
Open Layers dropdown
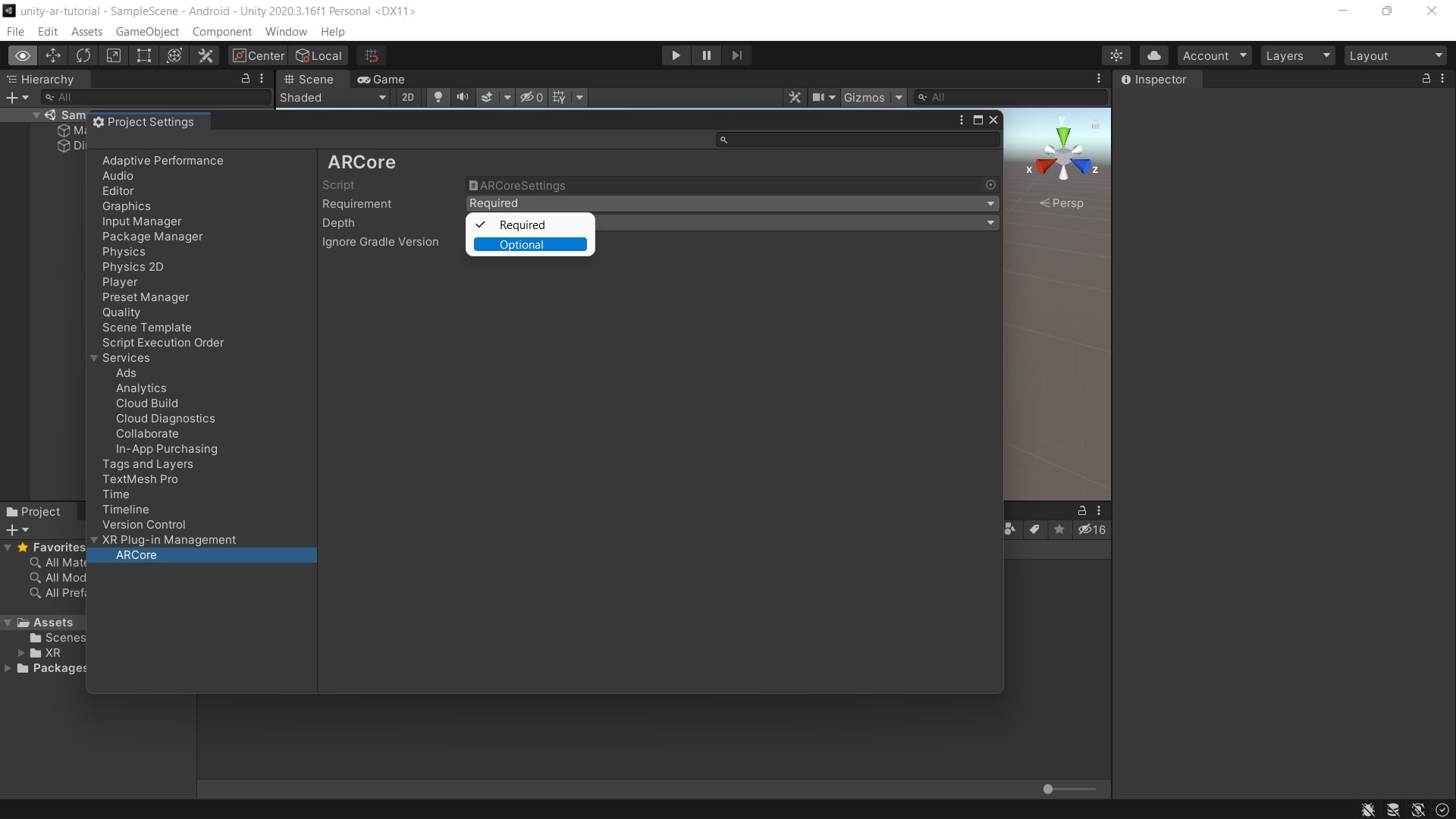(x=1298, y=55)
